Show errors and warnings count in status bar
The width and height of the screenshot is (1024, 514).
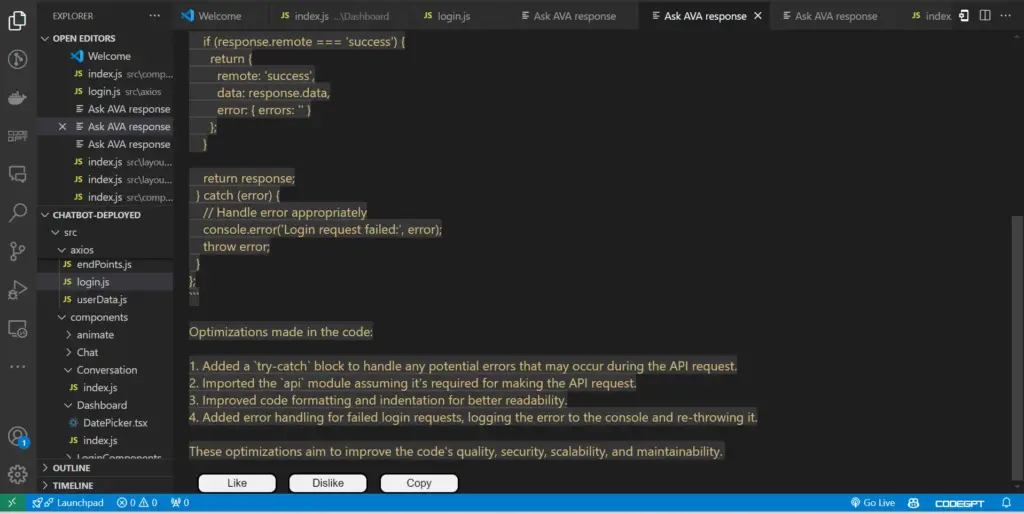(x=137, y=503)
